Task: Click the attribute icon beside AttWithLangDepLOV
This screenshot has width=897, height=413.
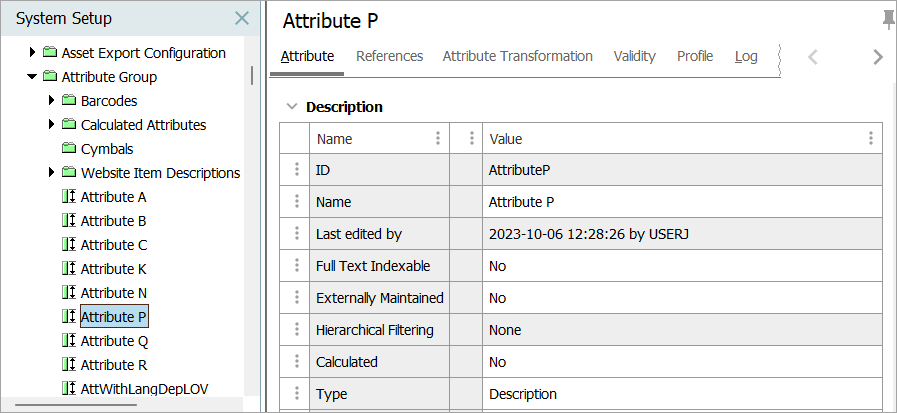Action: click(68, 389)
